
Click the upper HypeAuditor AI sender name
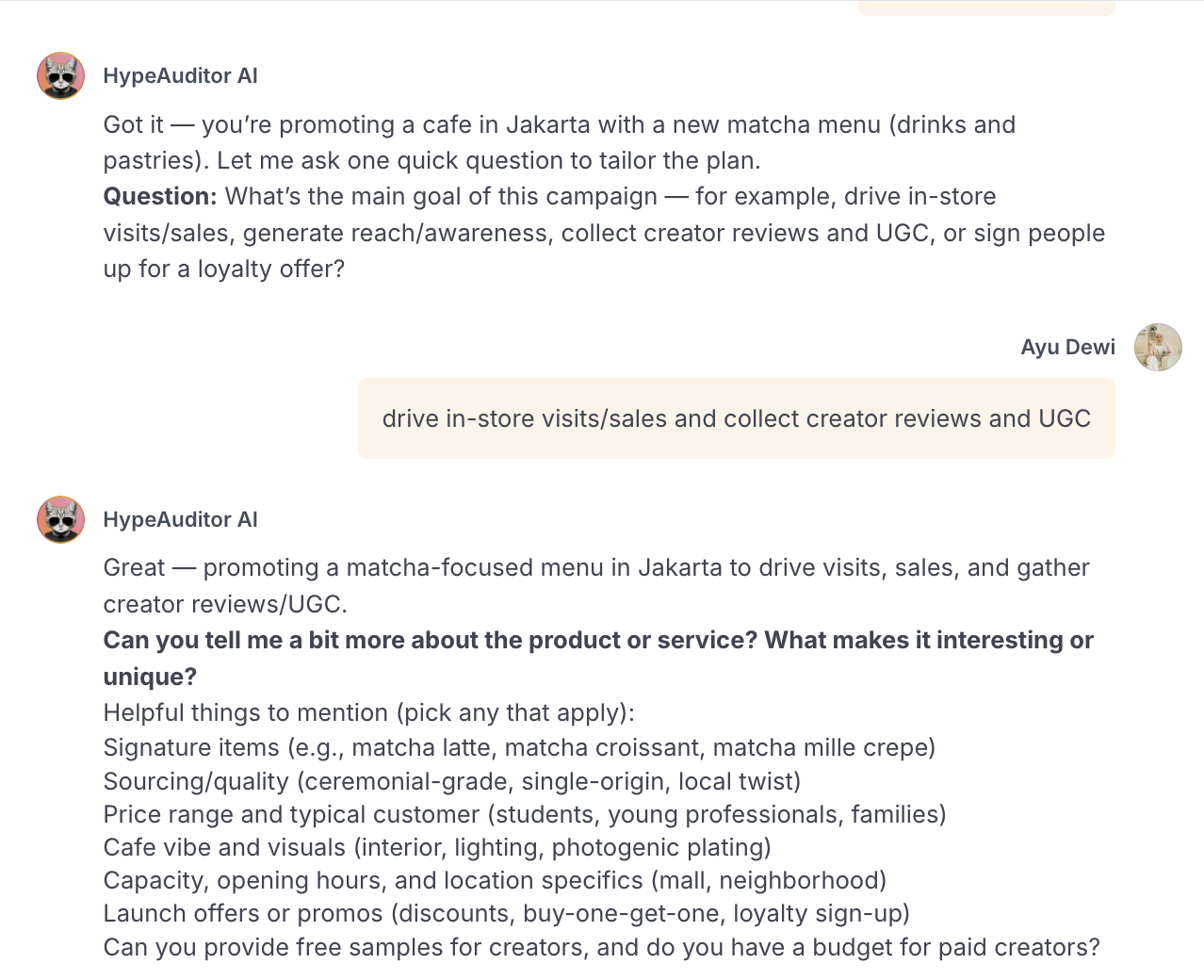coord(180,76)
